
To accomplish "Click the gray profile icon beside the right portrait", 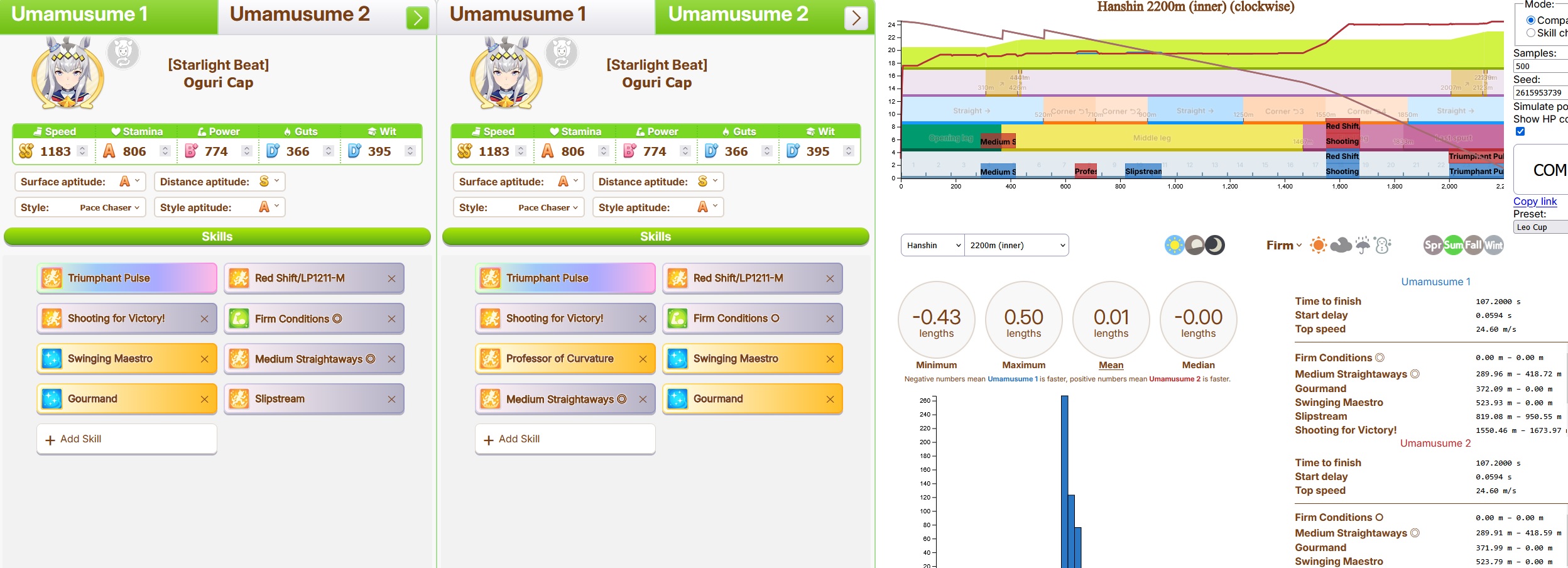I will click(562, 53).
